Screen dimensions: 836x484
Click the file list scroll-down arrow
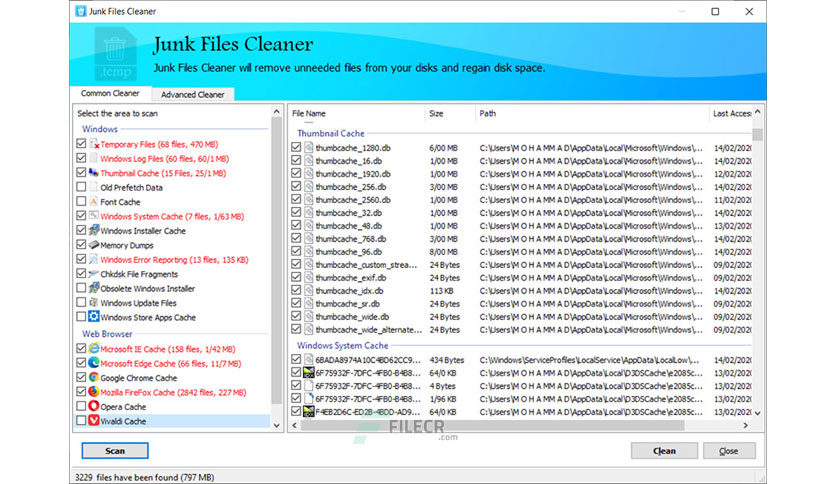click(757, 413)
